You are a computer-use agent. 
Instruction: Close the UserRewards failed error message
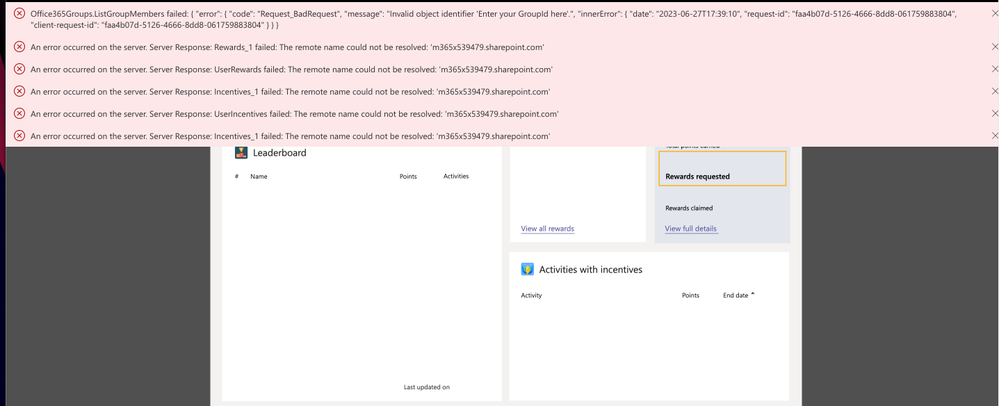point(995,69)
